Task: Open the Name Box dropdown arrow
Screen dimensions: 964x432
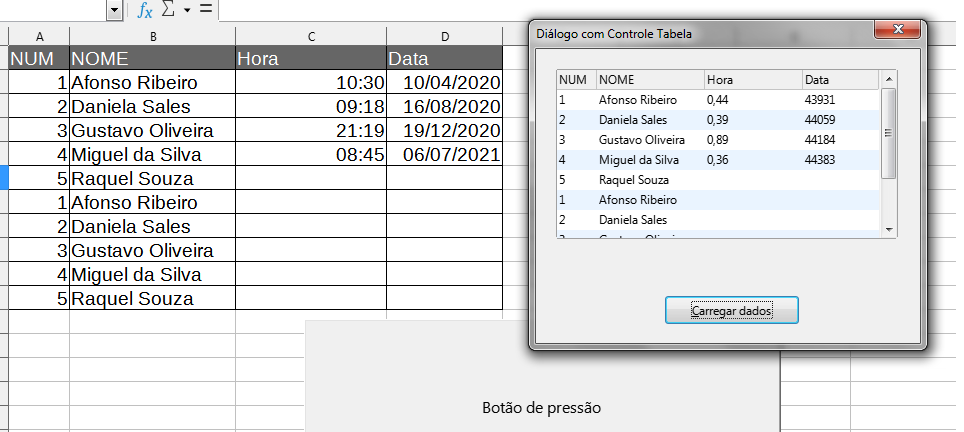Action: point(113,10)
